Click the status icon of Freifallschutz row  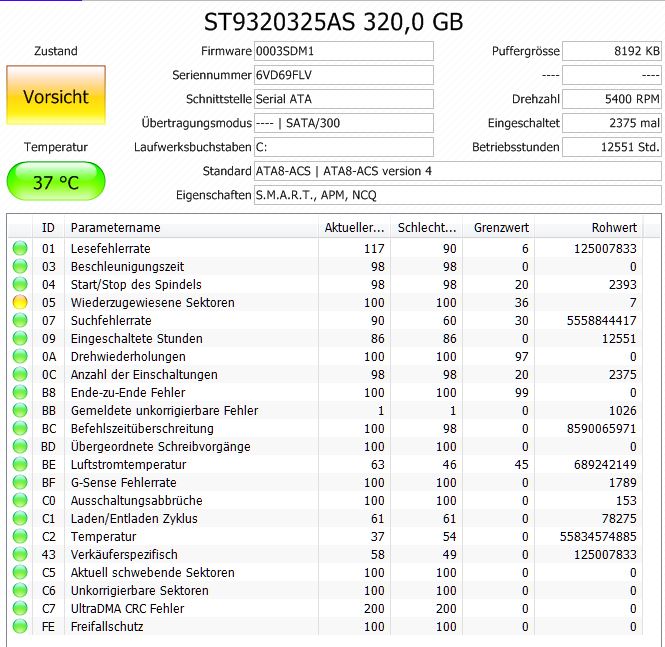pyautogui.click(x=20, y=627)
